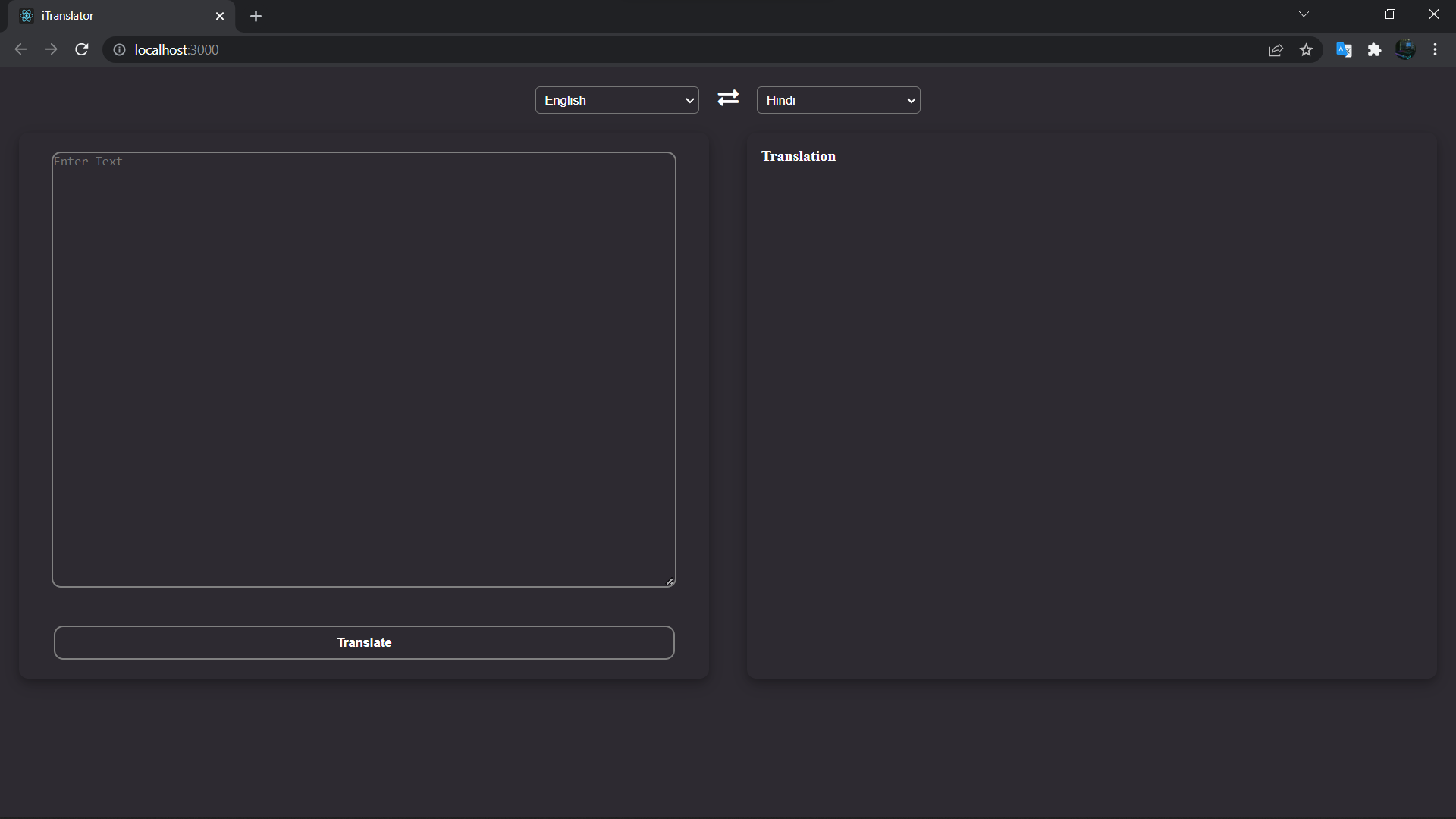Click the browser reload icon

(82, 50)
